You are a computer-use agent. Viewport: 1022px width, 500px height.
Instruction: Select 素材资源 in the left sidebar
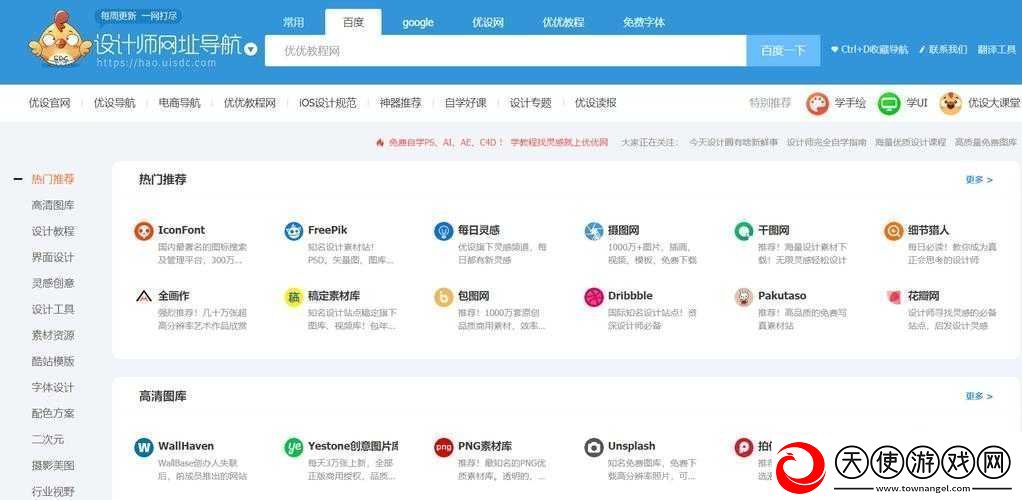[x=53, y=336]
